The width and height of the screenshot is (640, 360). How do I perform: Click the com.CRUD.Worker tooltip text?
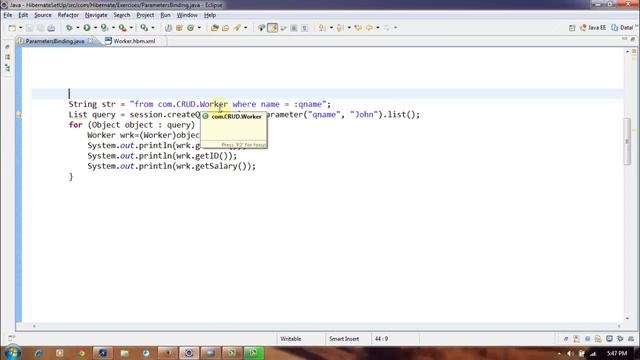coord(236,116)
